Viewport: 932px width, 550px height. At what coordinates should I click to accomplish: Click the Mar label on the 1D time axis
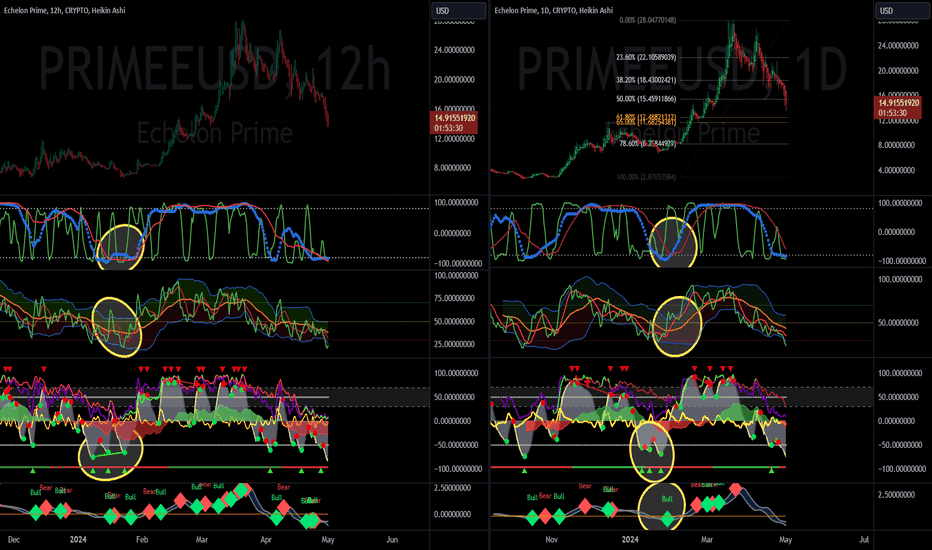click(x=706, y=539)
